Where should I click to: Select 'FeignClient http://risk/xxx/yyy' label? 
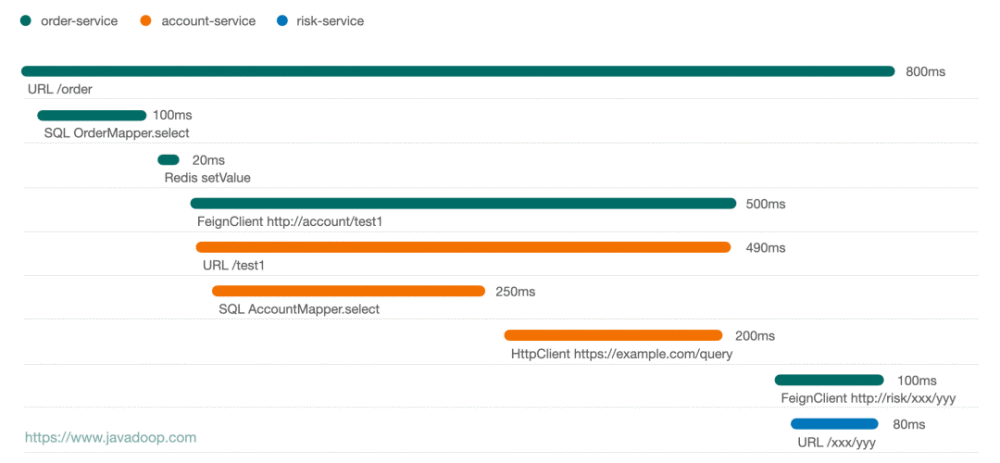click(x=869, y=398)
